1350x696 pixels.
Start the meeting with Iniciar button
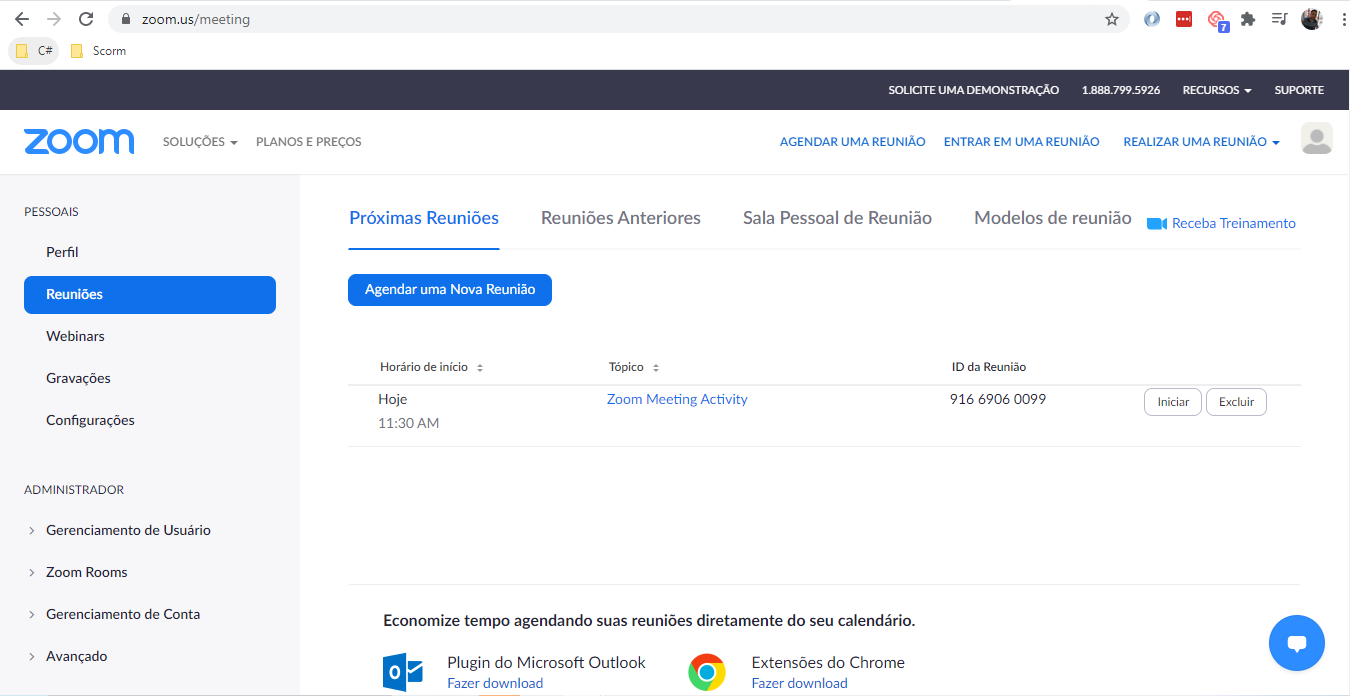[x=1173, y=402]
